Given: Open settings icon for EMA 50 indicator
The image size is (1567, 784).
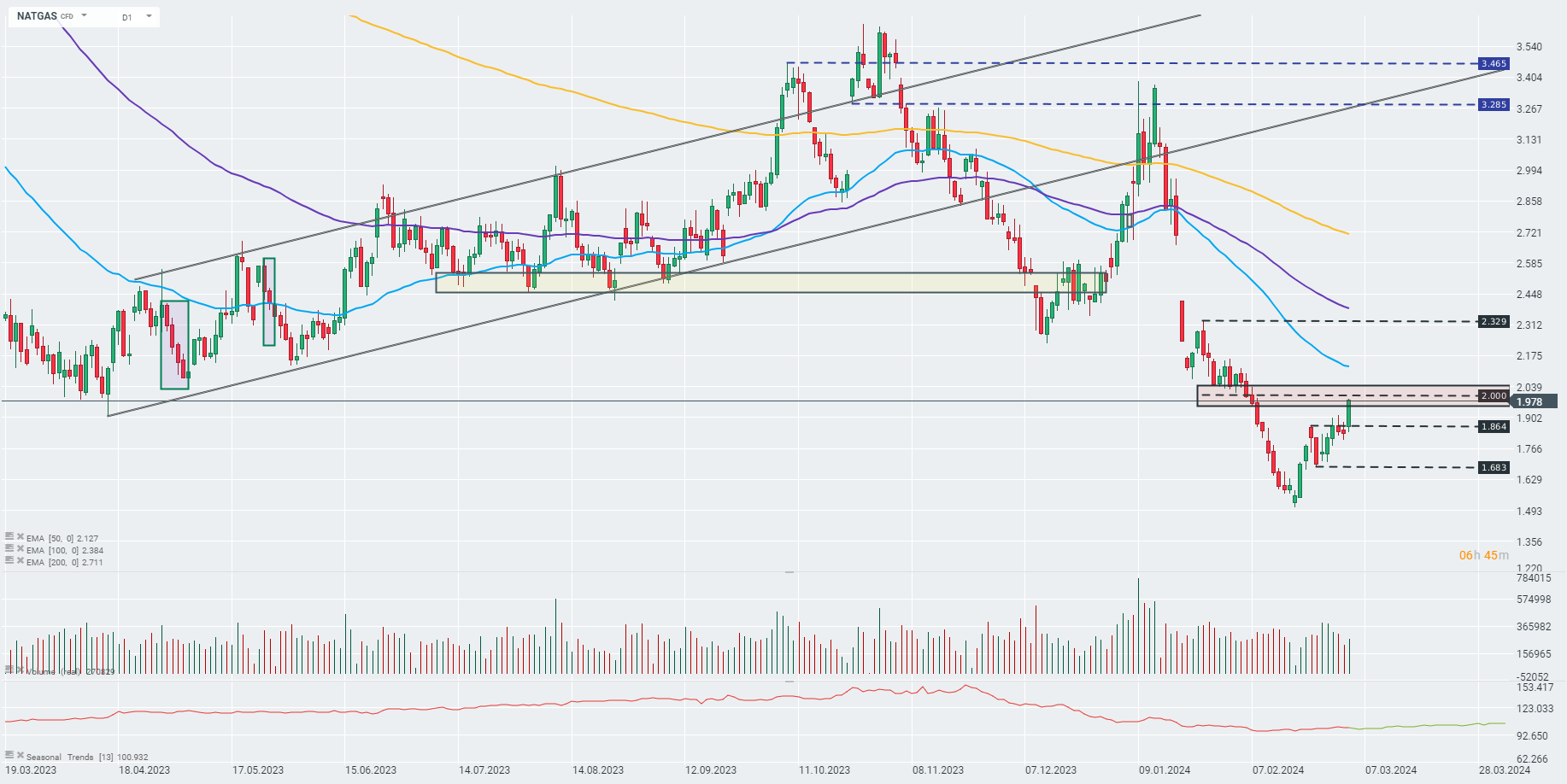Looking at the screenshot, I should [x=9, y=537].
